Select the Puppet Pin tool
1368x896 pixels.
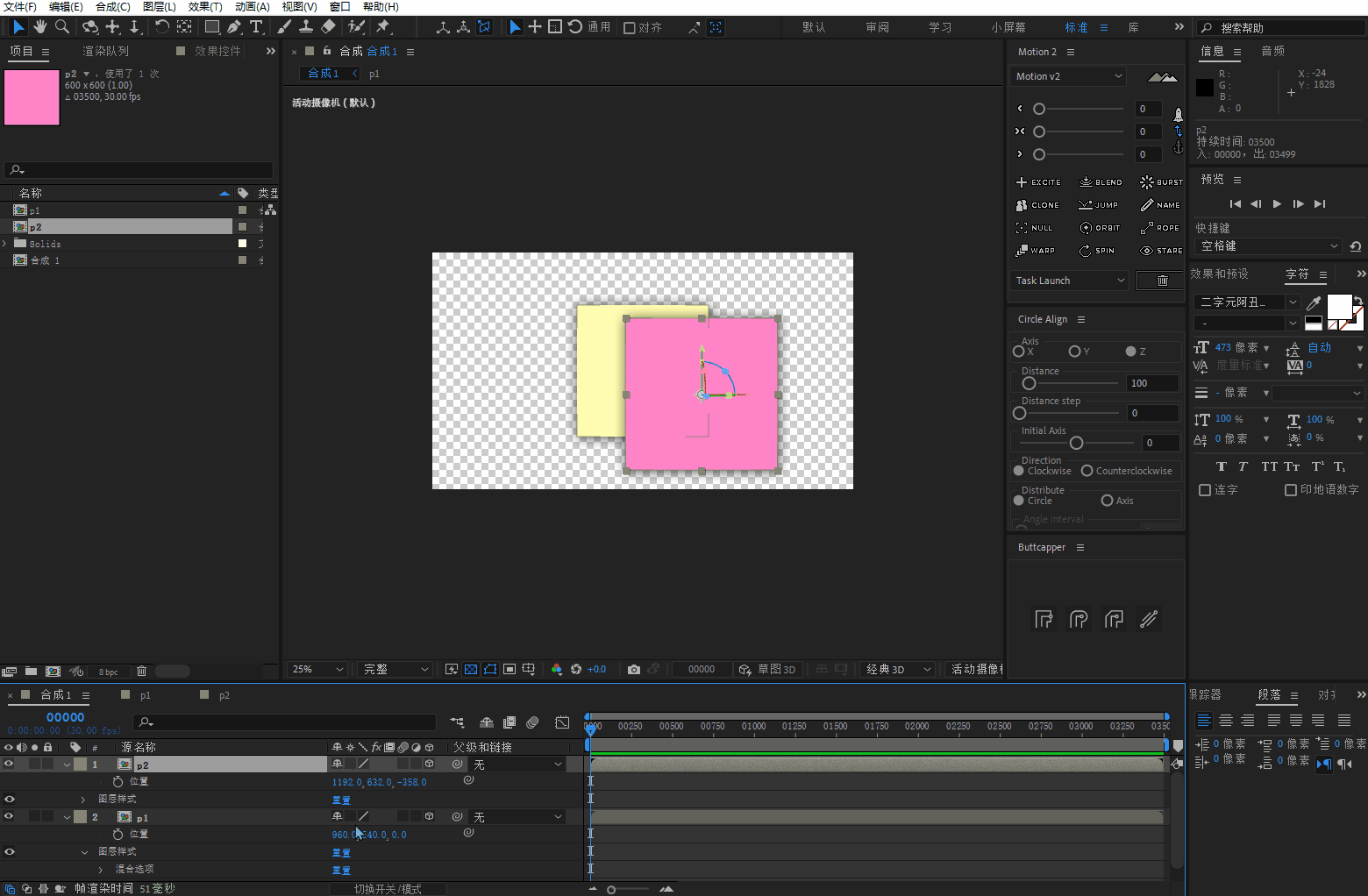pyautogui.click(x=383, y=27)
